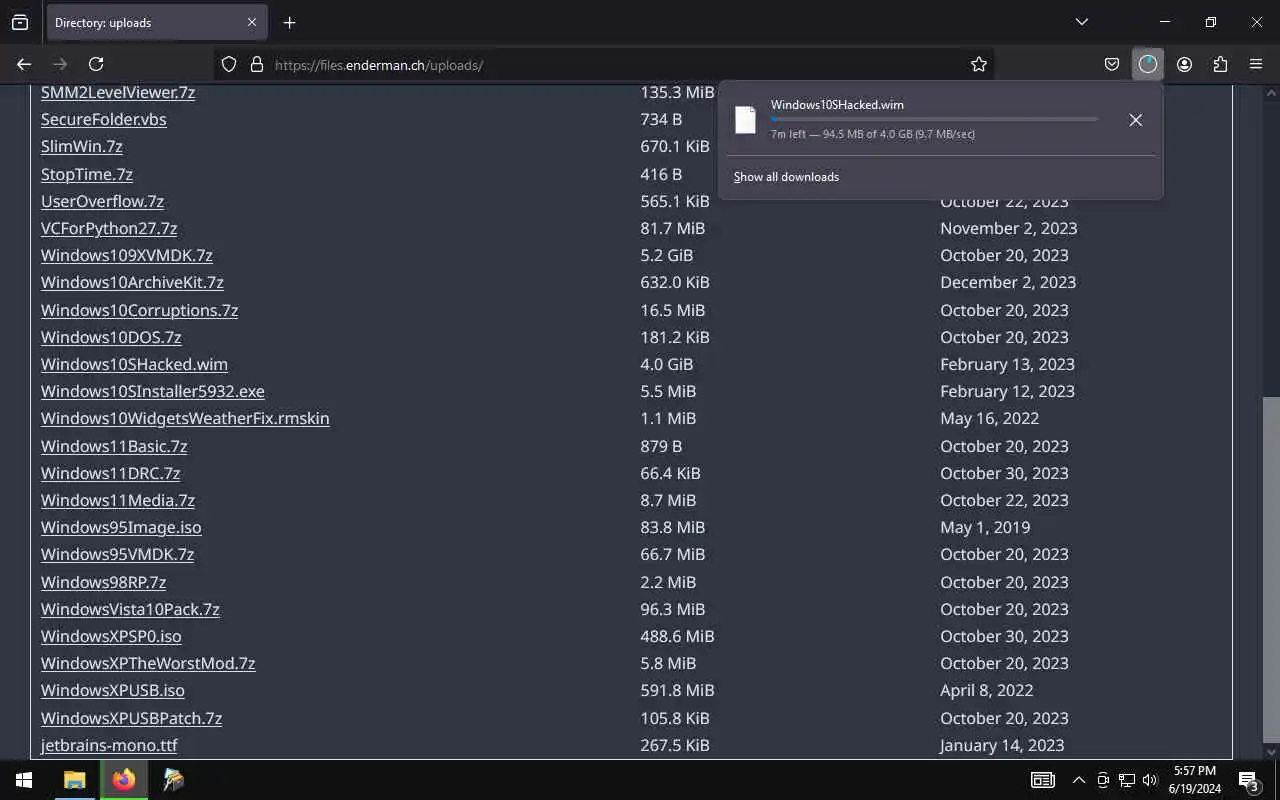Download Windows95Image.iso
Screen dimensions: 1280x800
121,527
